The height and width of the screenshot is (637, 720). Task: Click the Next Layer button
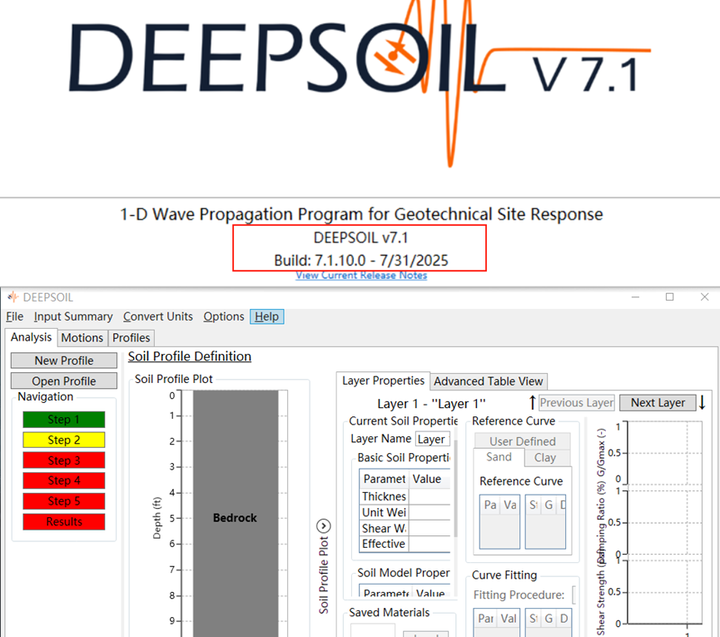point(658,403)
